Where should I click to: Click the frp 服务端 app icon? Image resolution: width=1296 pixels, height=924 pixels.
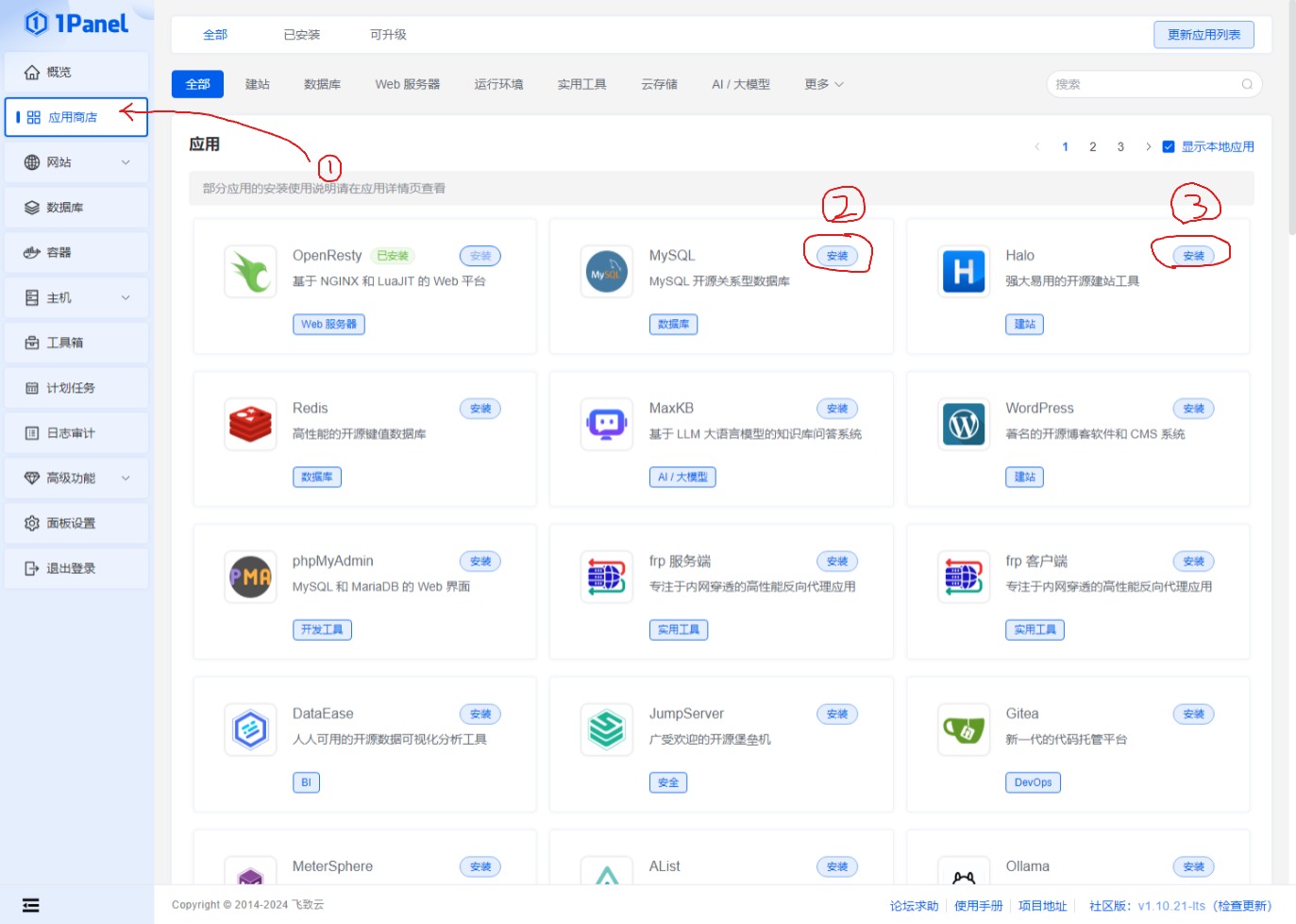[x=607, y=577]
